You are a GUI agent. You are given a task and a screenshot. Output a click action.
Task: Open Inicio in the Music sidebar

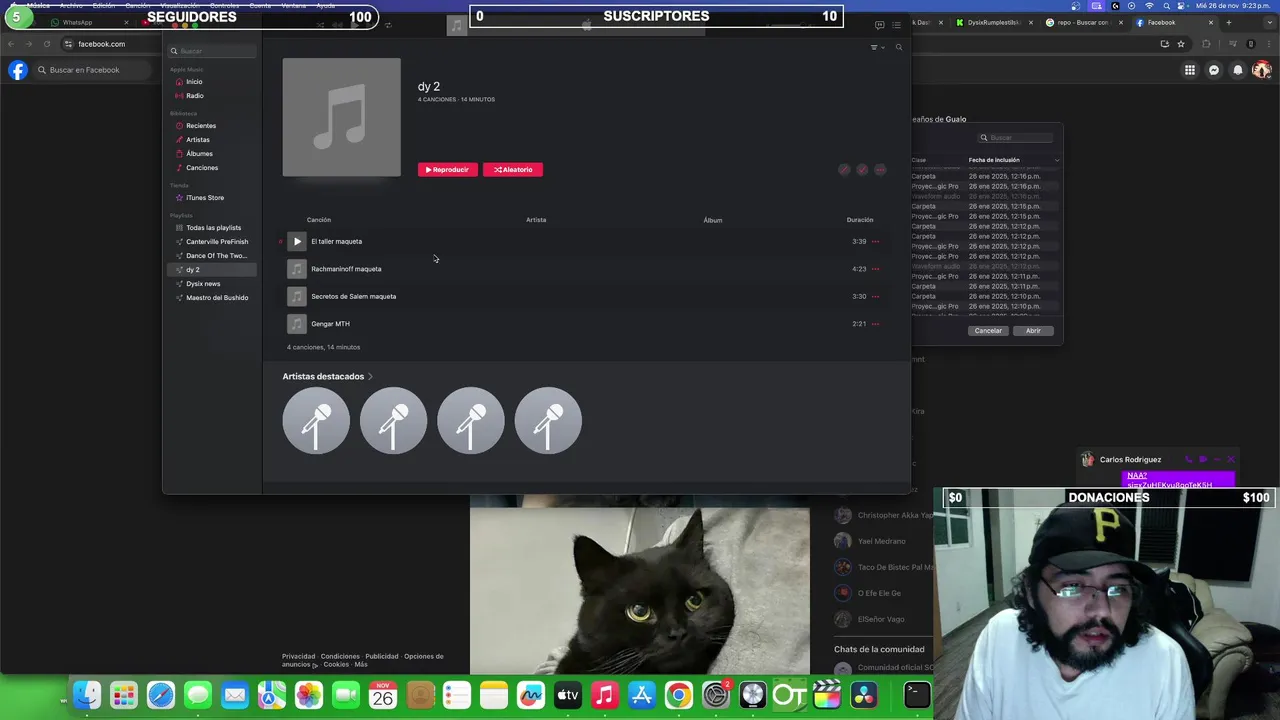(194, 82)
